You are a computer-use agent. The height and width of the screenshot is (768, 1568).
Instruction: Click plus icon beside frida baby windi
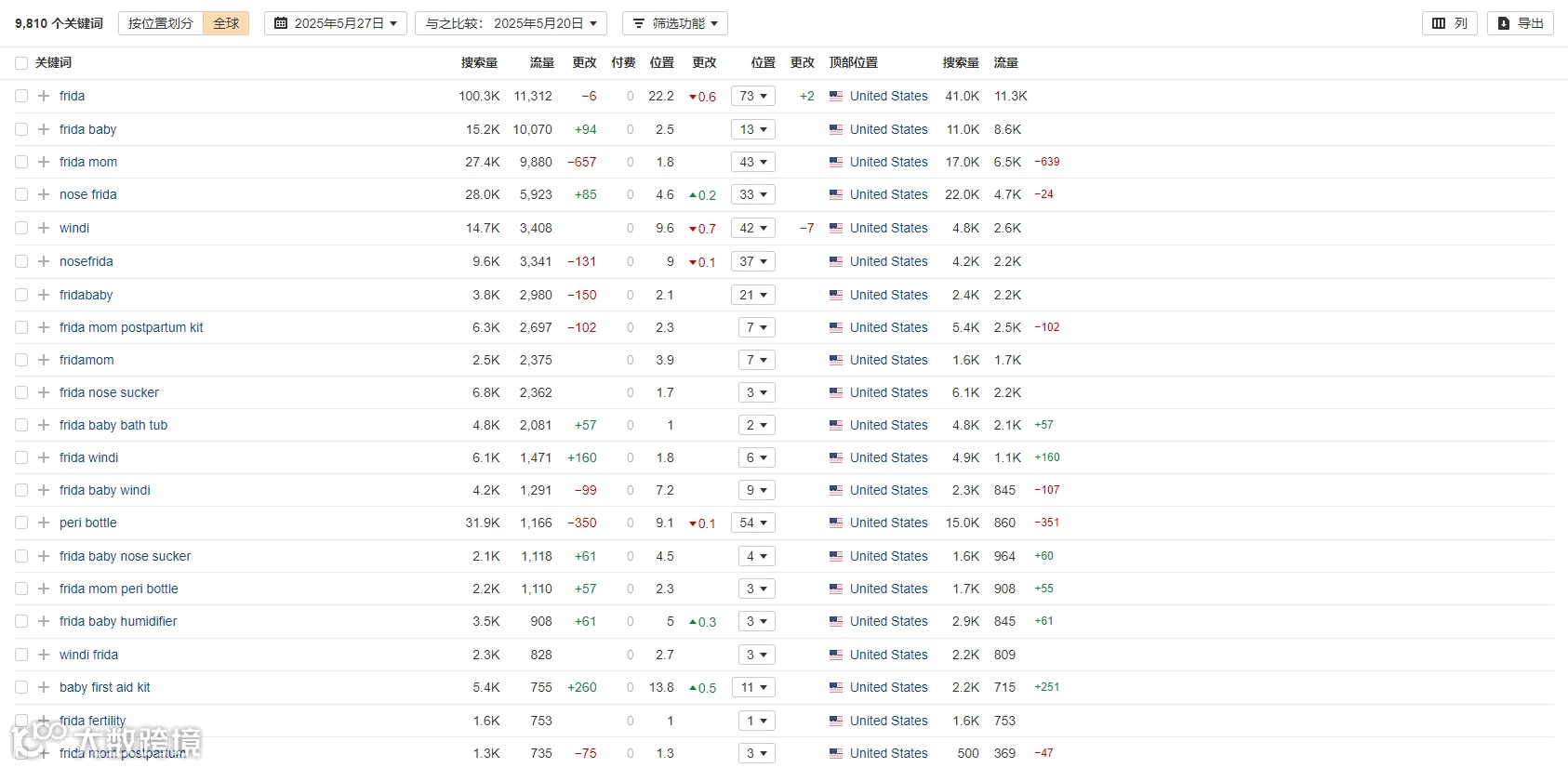pyautogui.click(x=44, y=490)
